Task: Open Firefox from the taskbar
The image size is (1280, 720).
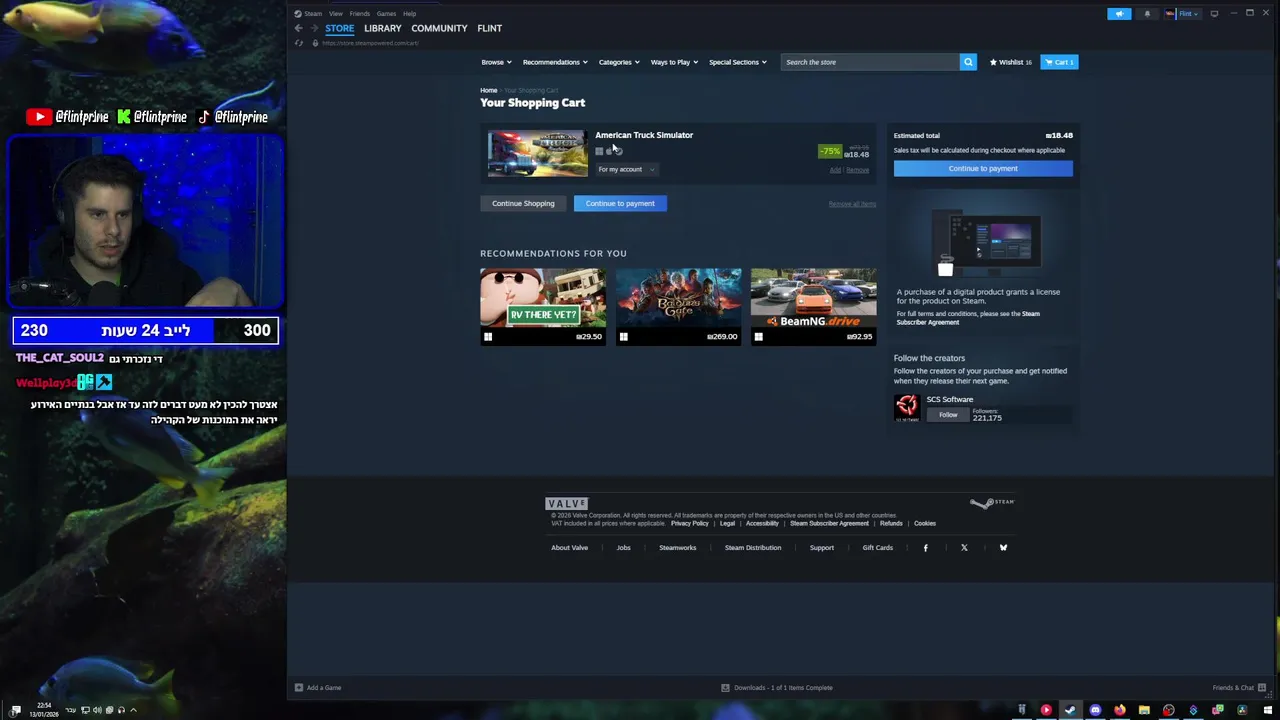Action: coord(1119,710)
